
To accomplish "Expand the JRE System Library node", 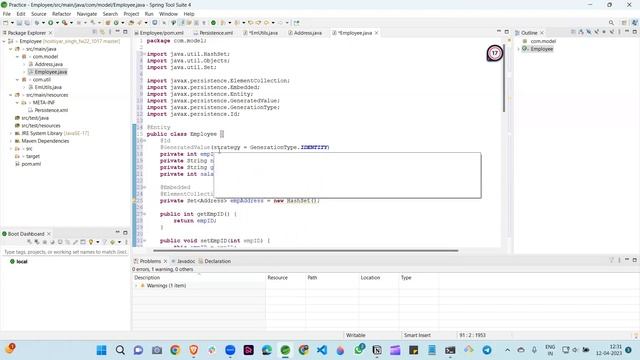I will click(11, 133).
